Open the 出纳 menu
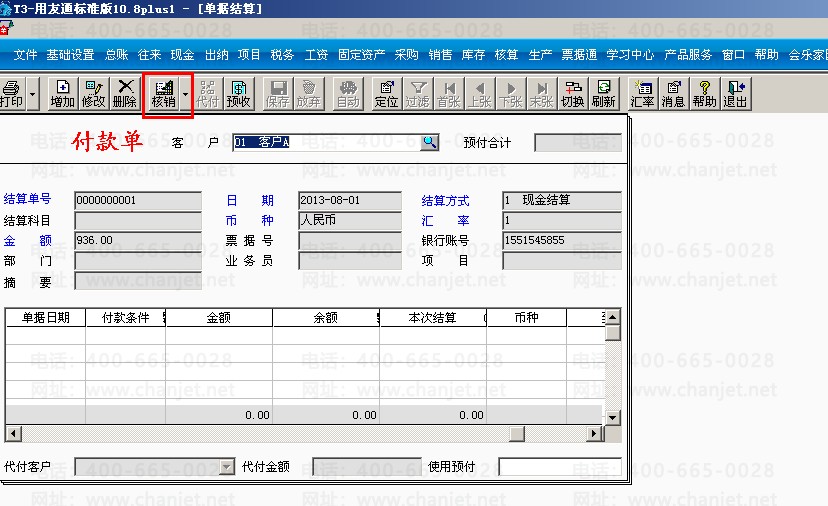 pyautogui.click(x=217, y=54)
